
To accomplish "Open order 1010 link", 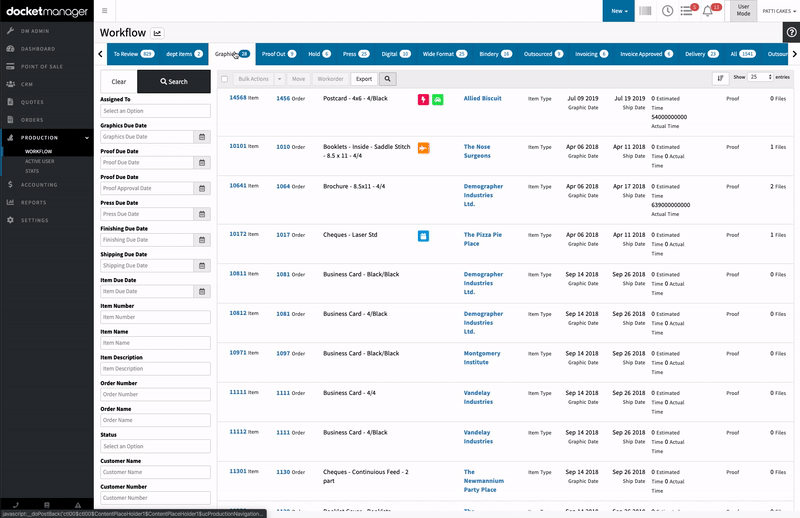I will (x=283, y=147).
